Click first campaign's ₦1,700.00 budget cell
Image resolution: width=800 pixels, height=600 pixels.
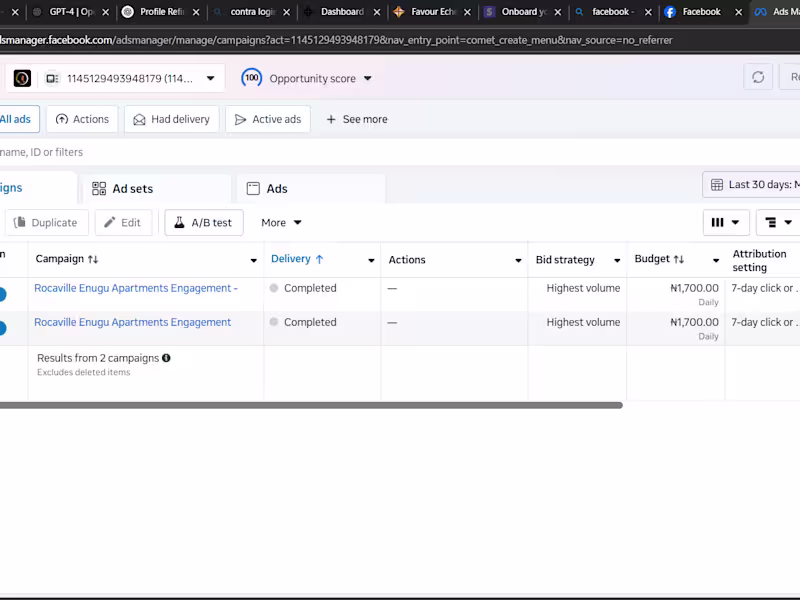tap(694, 288)
